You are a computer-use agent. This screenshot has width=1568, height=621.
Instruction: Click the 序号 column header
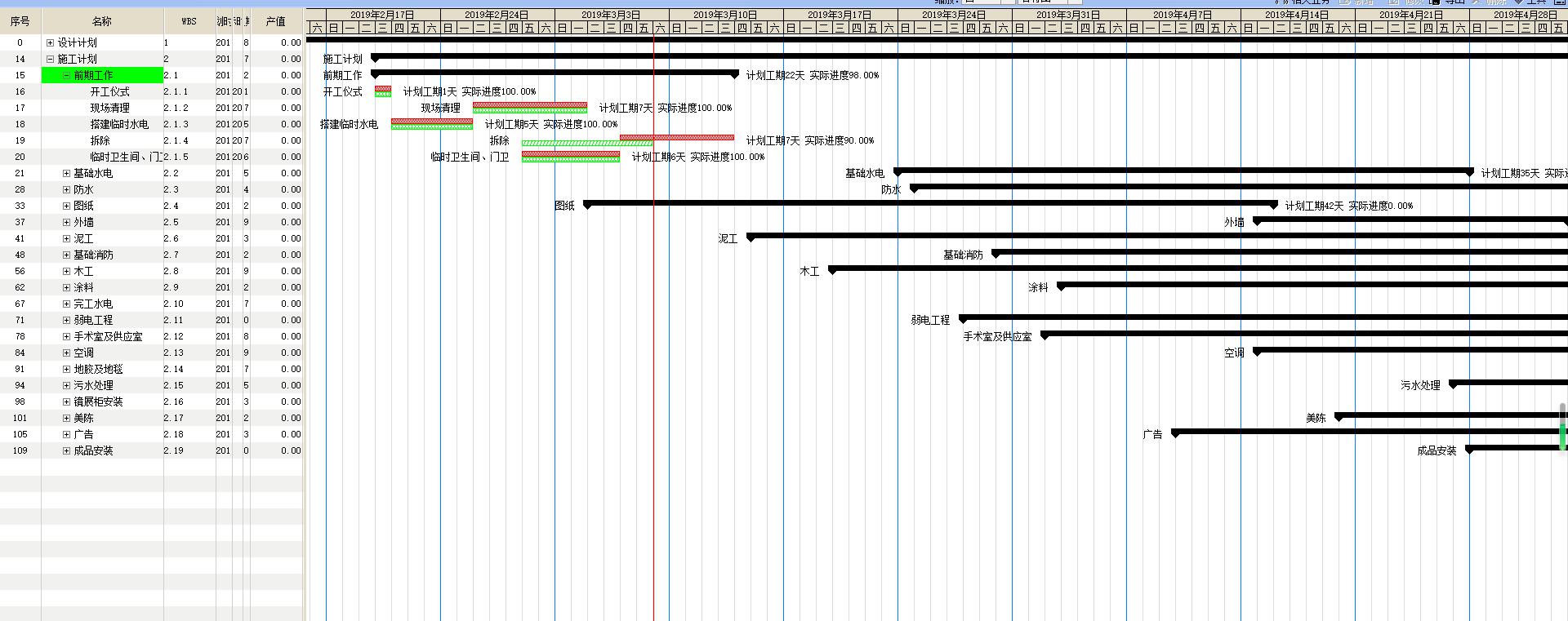click(20, 21)
